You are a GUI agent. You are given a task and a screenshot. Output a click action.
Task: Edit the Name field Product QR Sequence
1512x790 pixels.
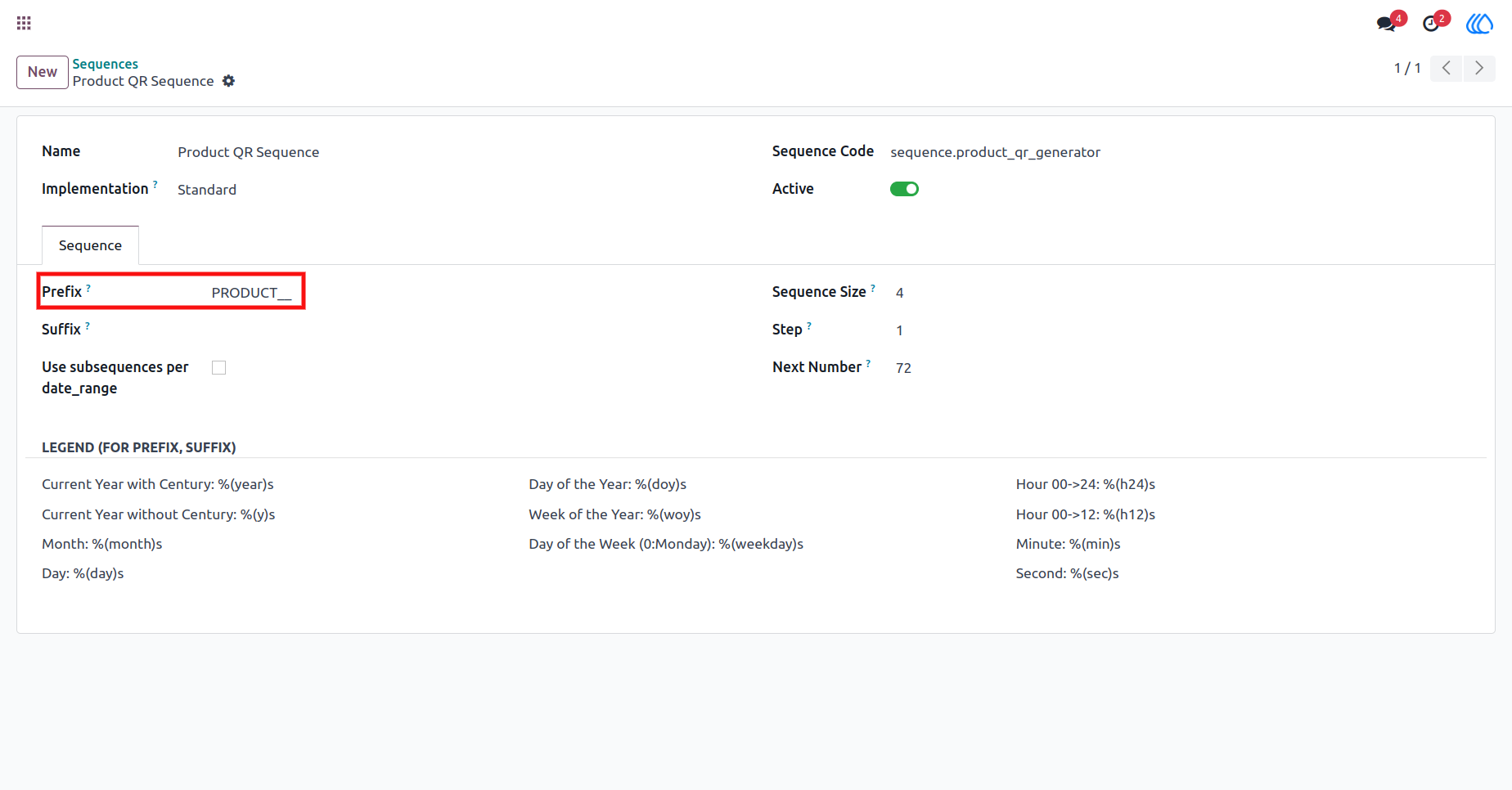[x=249, y=152]
